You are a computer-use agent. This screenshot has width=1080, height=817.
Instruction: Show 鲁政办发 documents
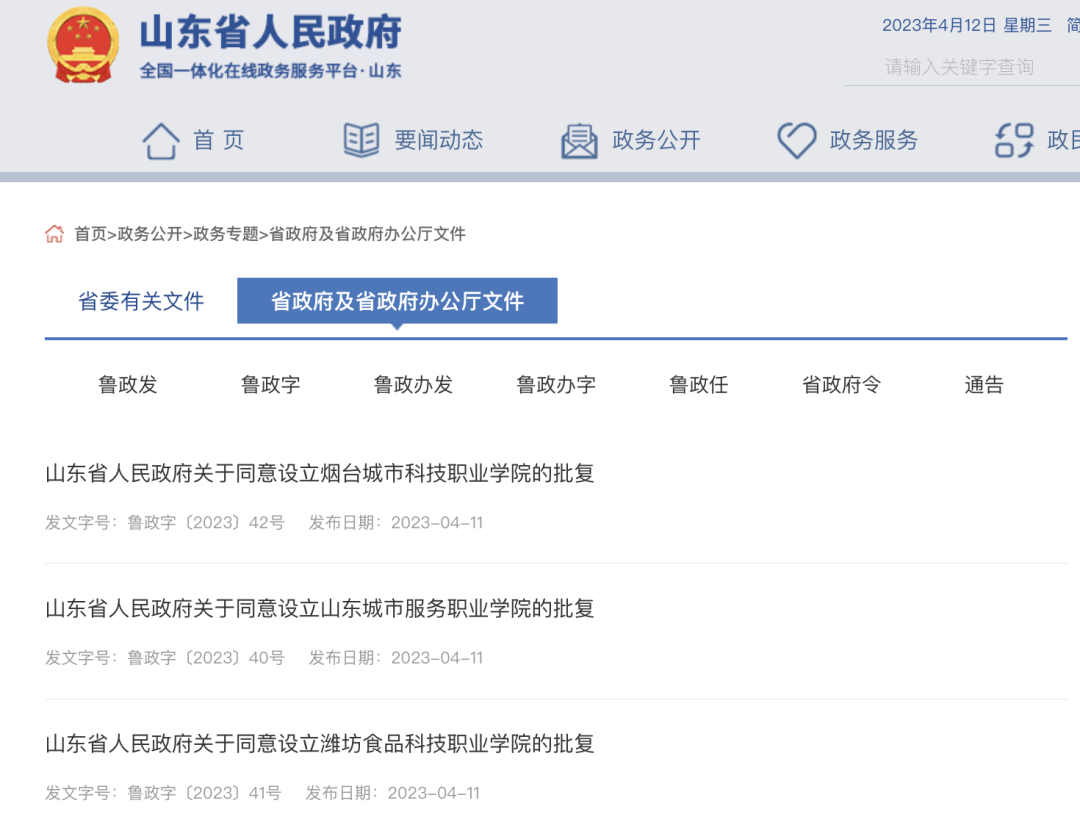tap(413, 385)
